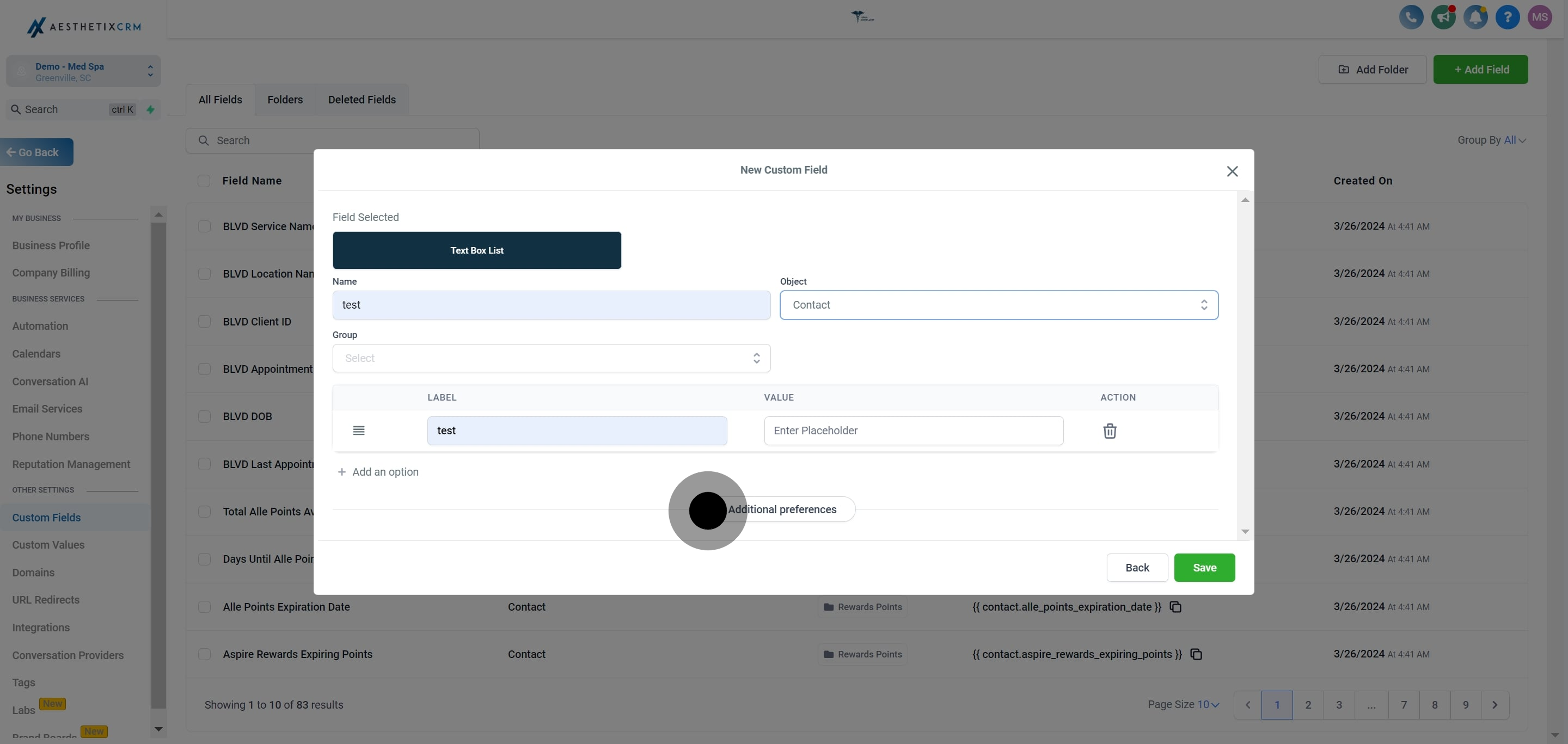Switch to the Folders tab
Image resolution: width=1568 pixels, height=744 pixels.
pos(285,100)
